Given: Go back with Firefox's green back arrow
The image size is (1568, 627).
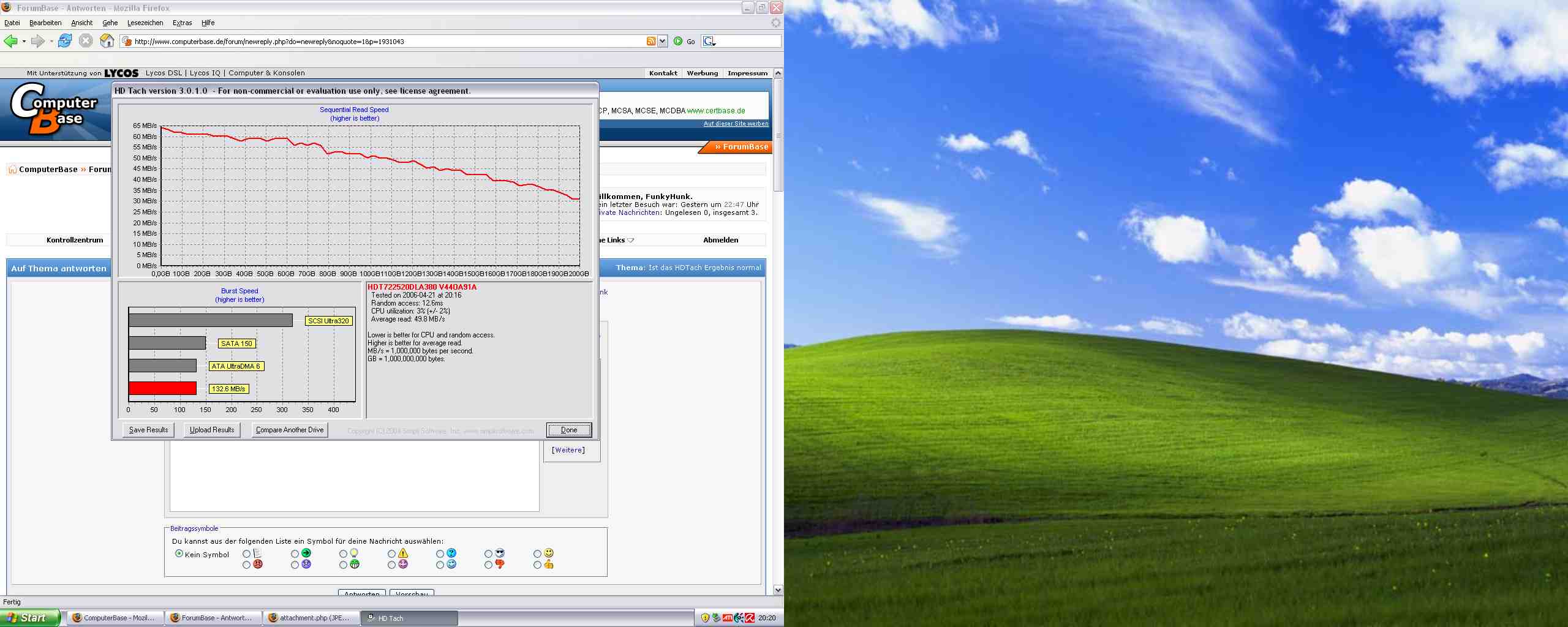Looking at the screenshot, I should pyautogui.click(x=10, y=41).
